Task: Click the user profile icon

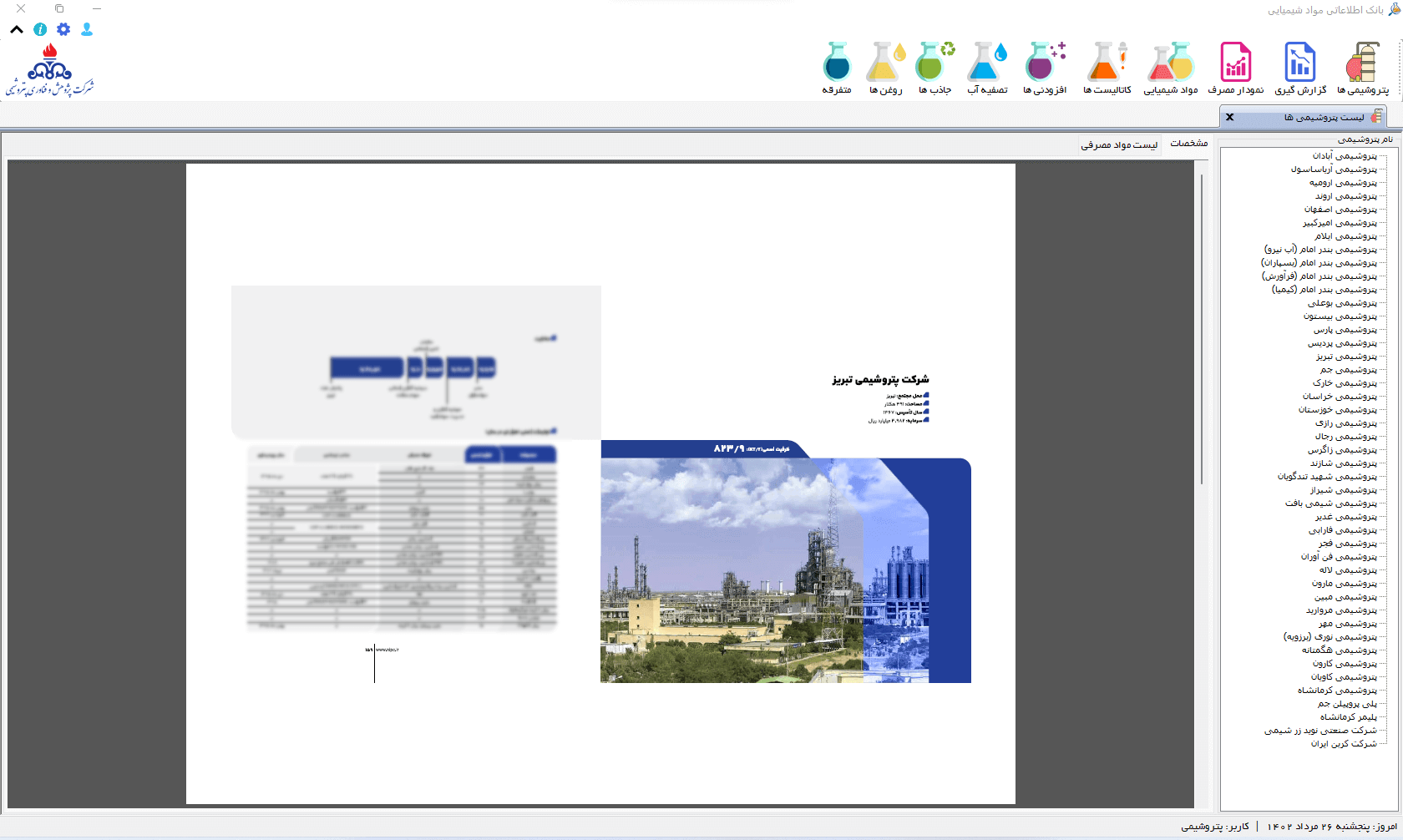Action: pos(87,29)
